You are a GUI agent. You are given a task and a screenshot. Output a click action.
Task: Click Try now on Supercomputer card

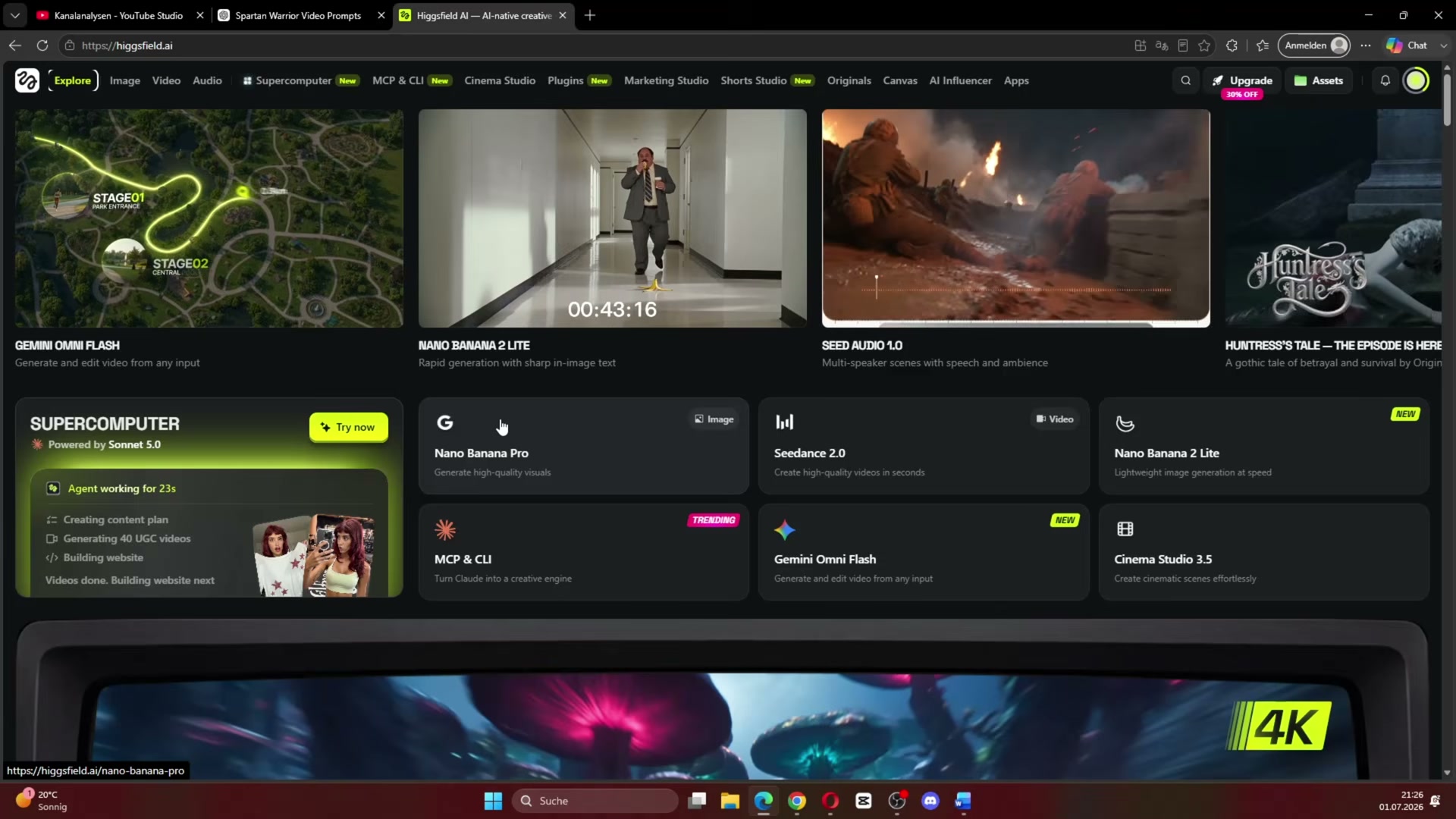[x=348, y=427]
